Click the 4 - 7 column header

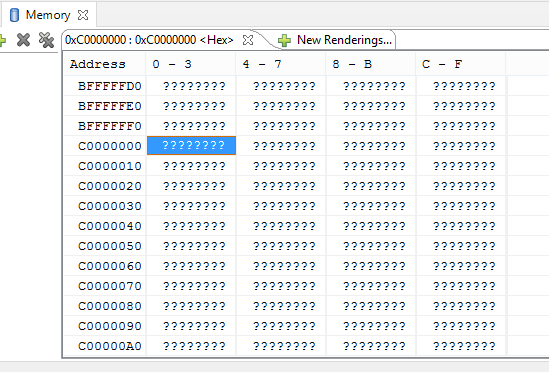[x=281, y=64]
